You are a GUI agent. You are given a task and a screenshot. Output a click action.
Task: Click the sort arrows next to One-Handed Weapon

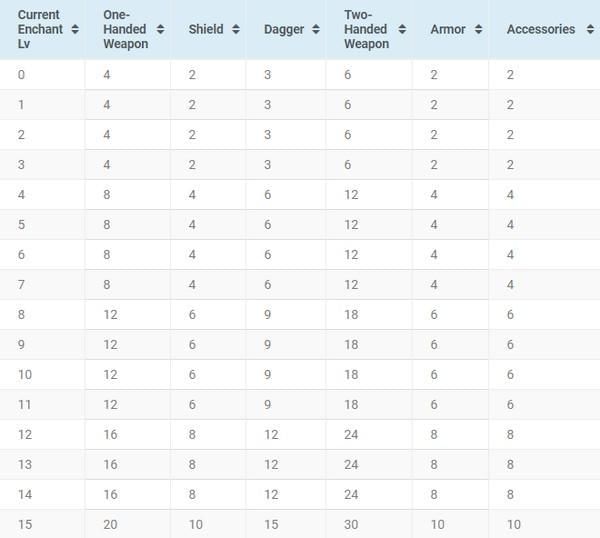[160, 30]
